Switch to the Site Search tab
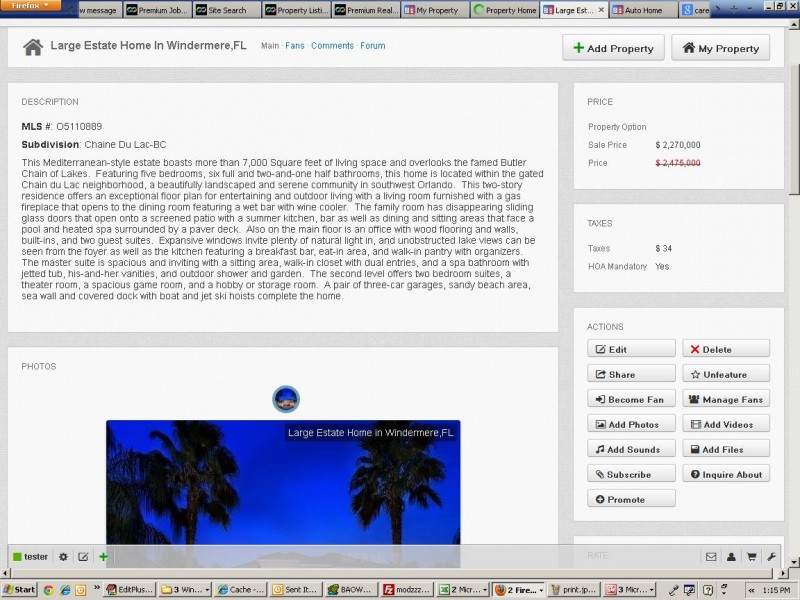Viewport: 800px width, 600px height. click(x=227, y=10)
